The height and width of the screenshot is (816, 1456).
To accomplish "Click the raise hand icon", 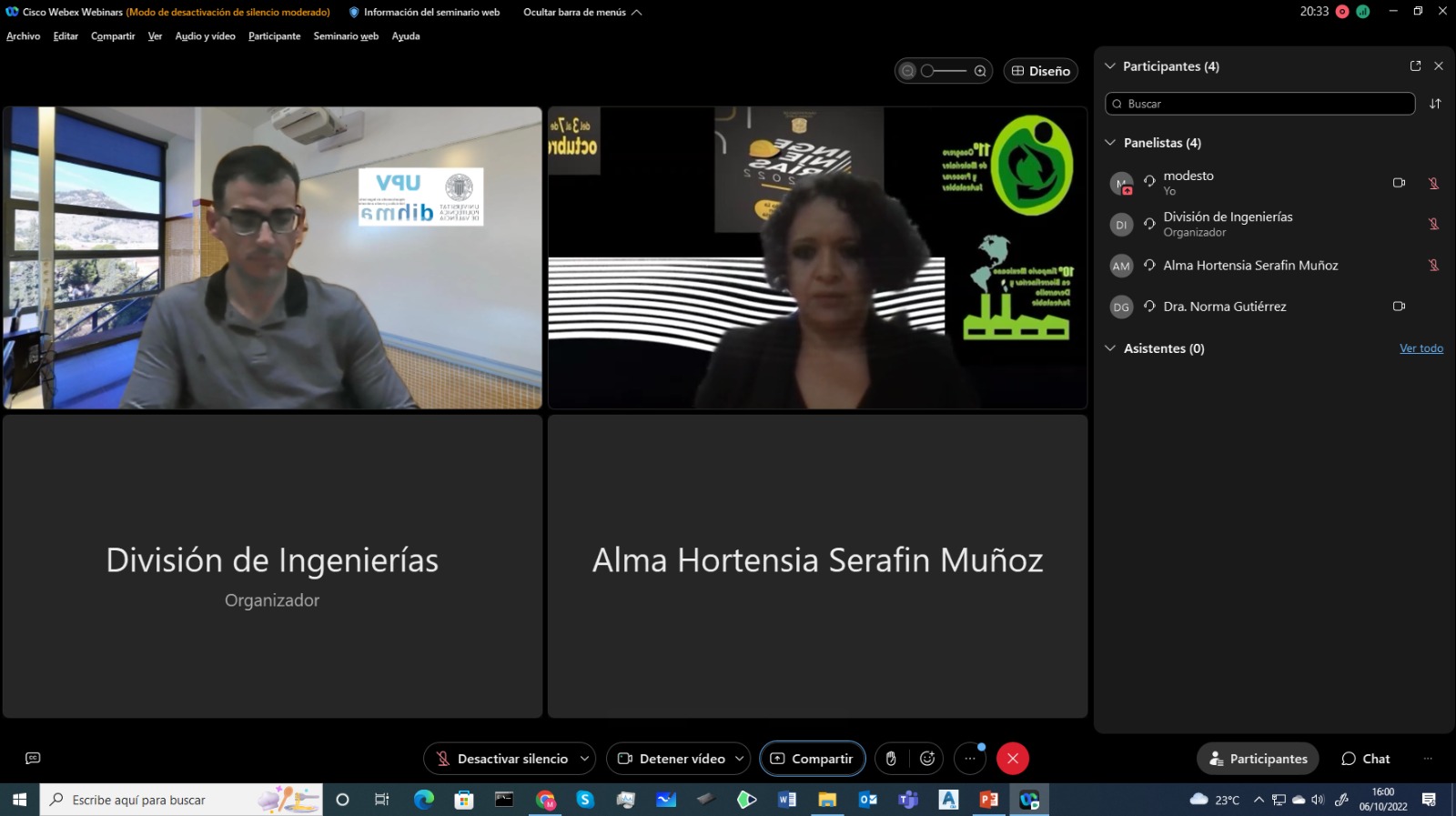I will pyautogui.click(x=891, y=759).
